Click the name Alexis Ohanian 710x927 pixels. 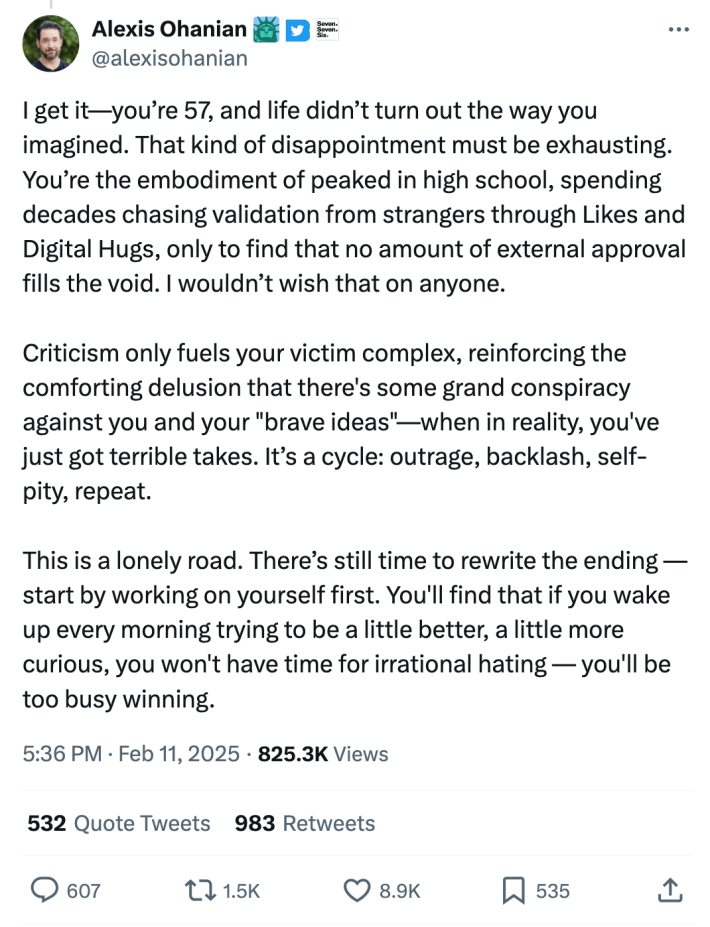point(166,29)
